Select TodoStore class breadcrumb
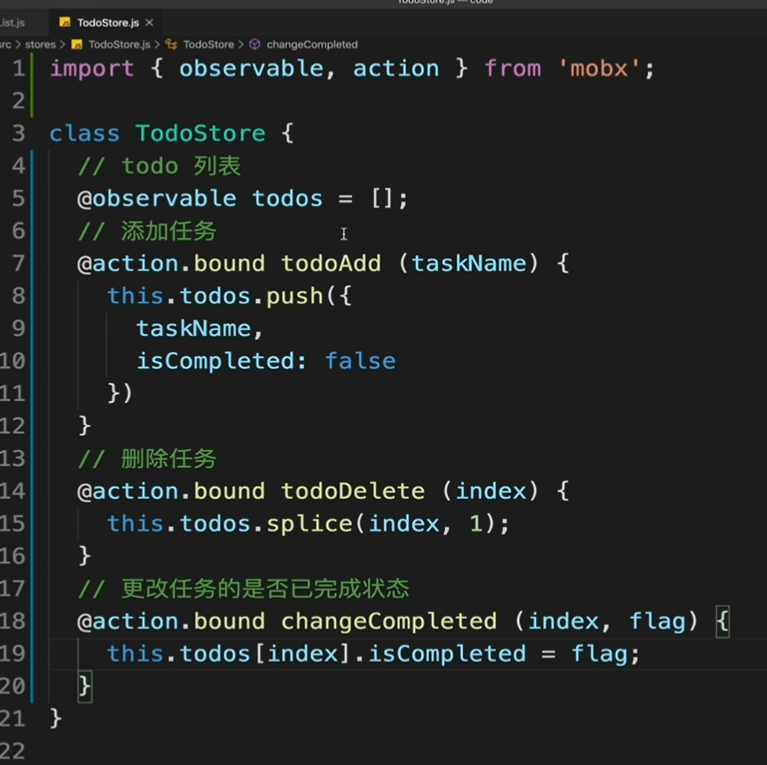This screenshot has width=767, height=765. 208,45
